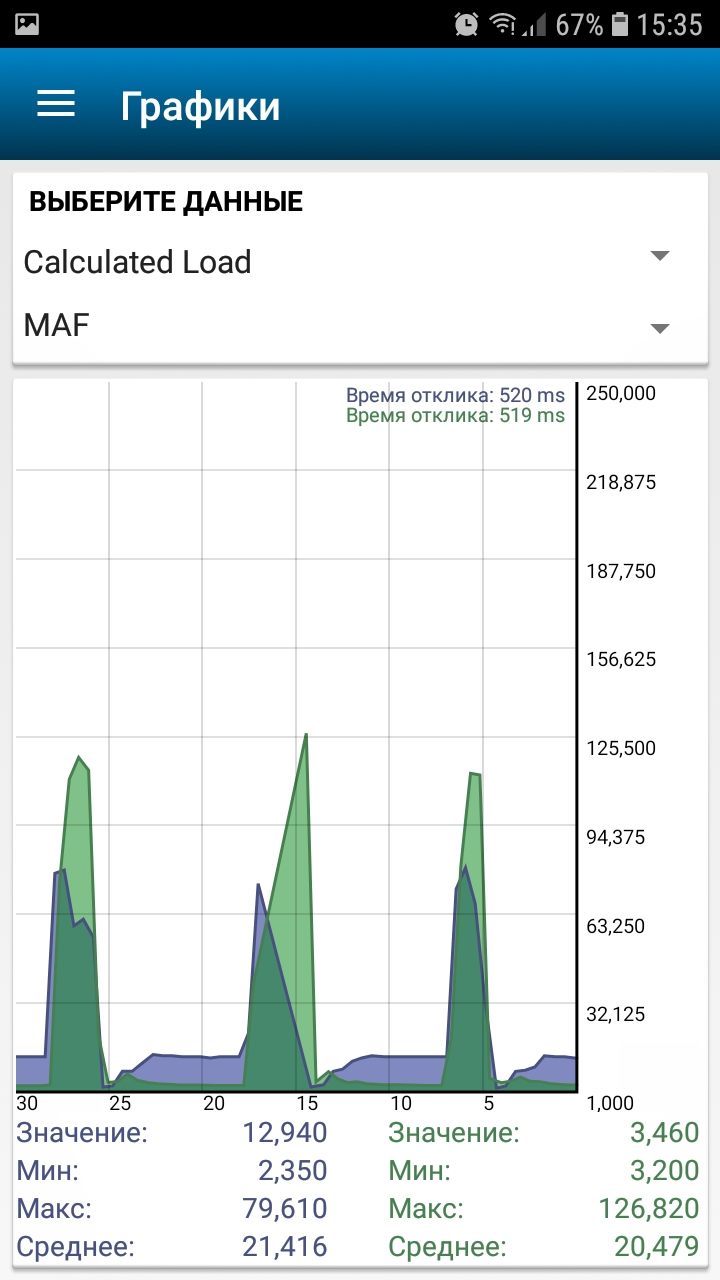This screenshot has height=1280, width=720.
Task: Open the hamburger navigation menu
Action: tap(56, 105)
